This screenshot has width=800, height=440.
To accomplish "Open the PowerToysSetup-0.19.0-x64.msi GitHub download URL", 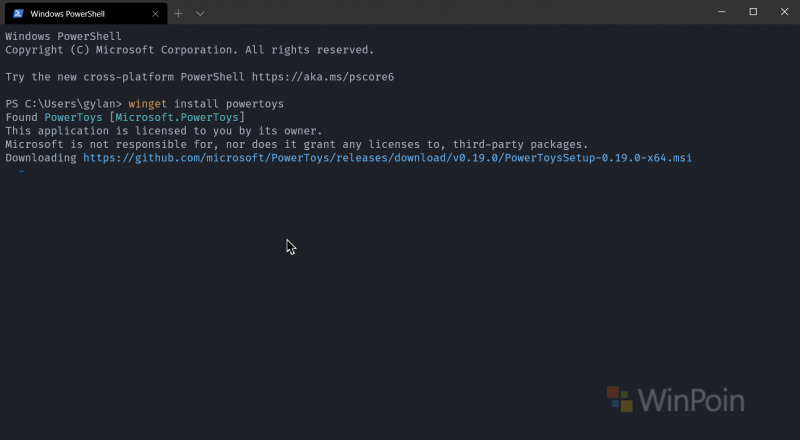I will 388,158.
